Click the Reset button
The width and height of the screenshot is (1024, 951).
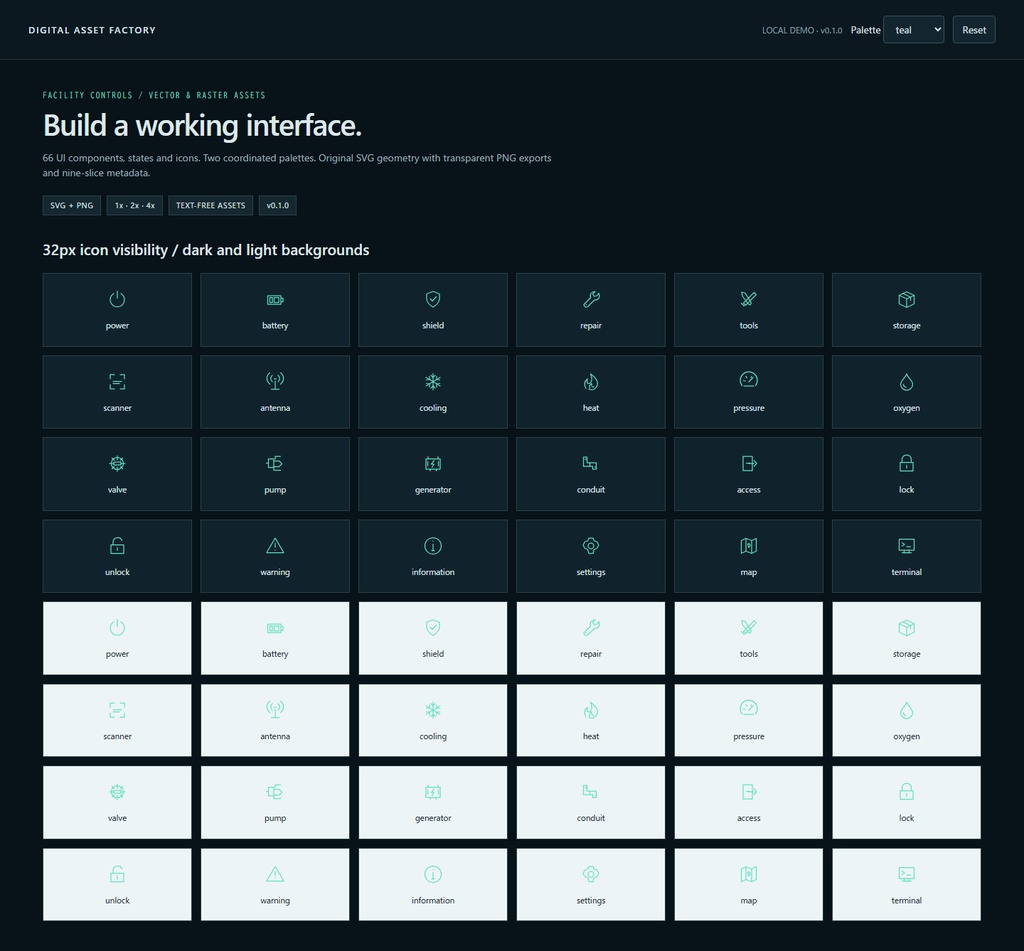tap(973, 30)
